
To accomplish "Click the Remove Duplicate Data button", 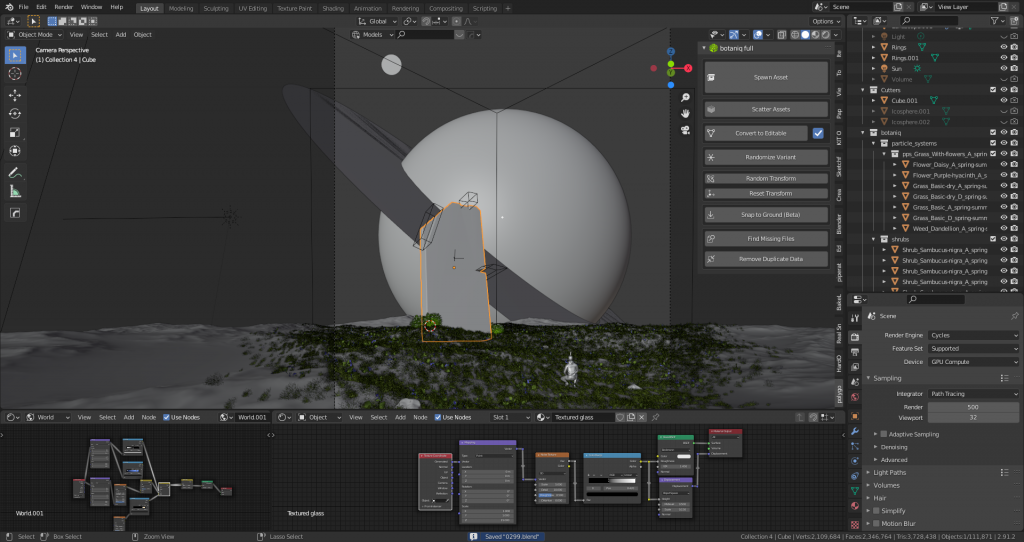I will (x=766, y=259).
